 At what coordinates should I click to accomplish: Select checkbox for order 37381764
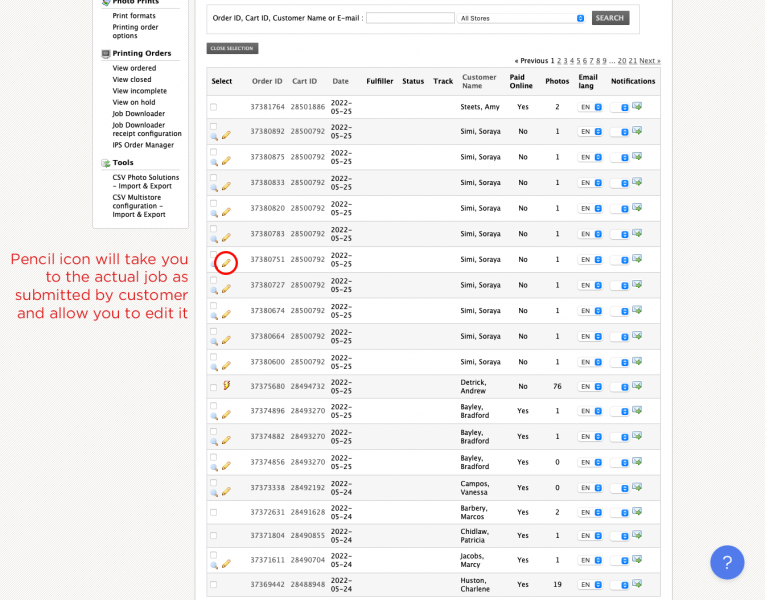(214, 107)
